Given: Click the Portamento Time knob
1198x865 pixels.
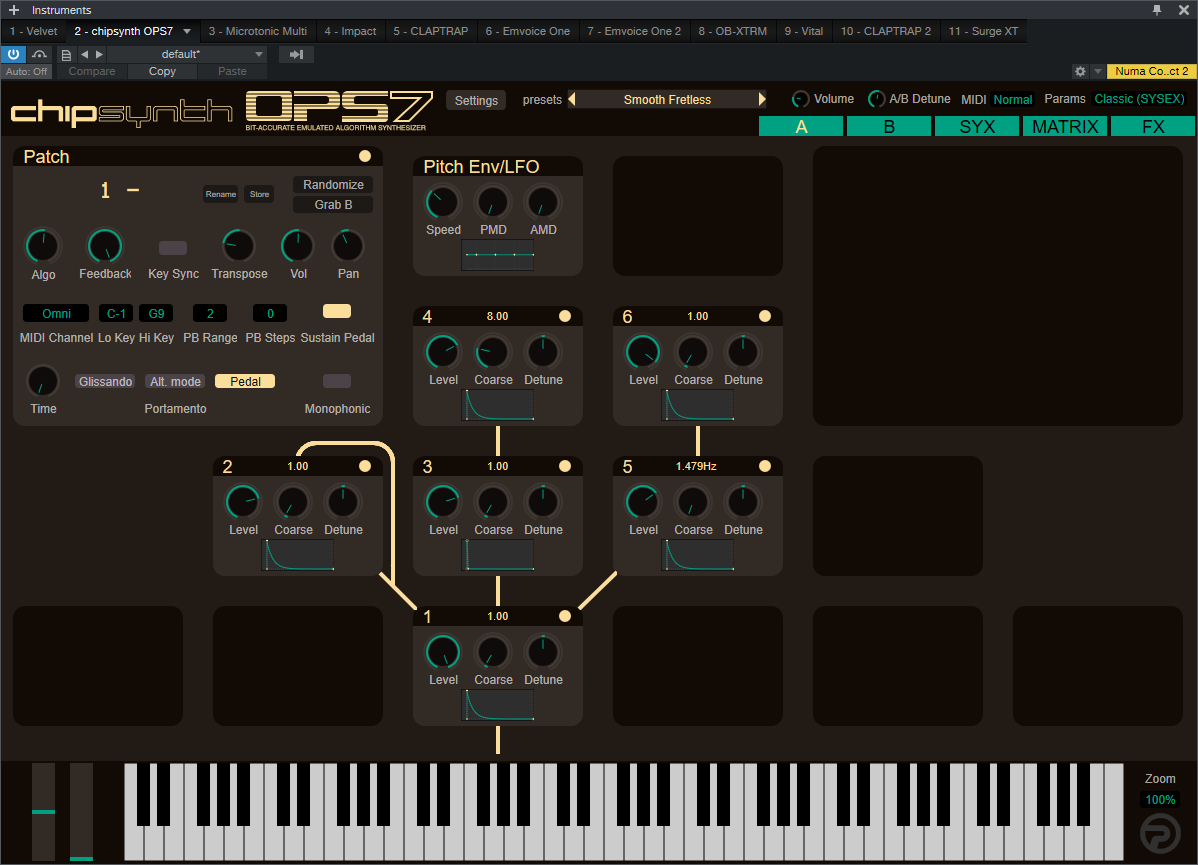Looking at the screenshot, I should tap(43, 381).
